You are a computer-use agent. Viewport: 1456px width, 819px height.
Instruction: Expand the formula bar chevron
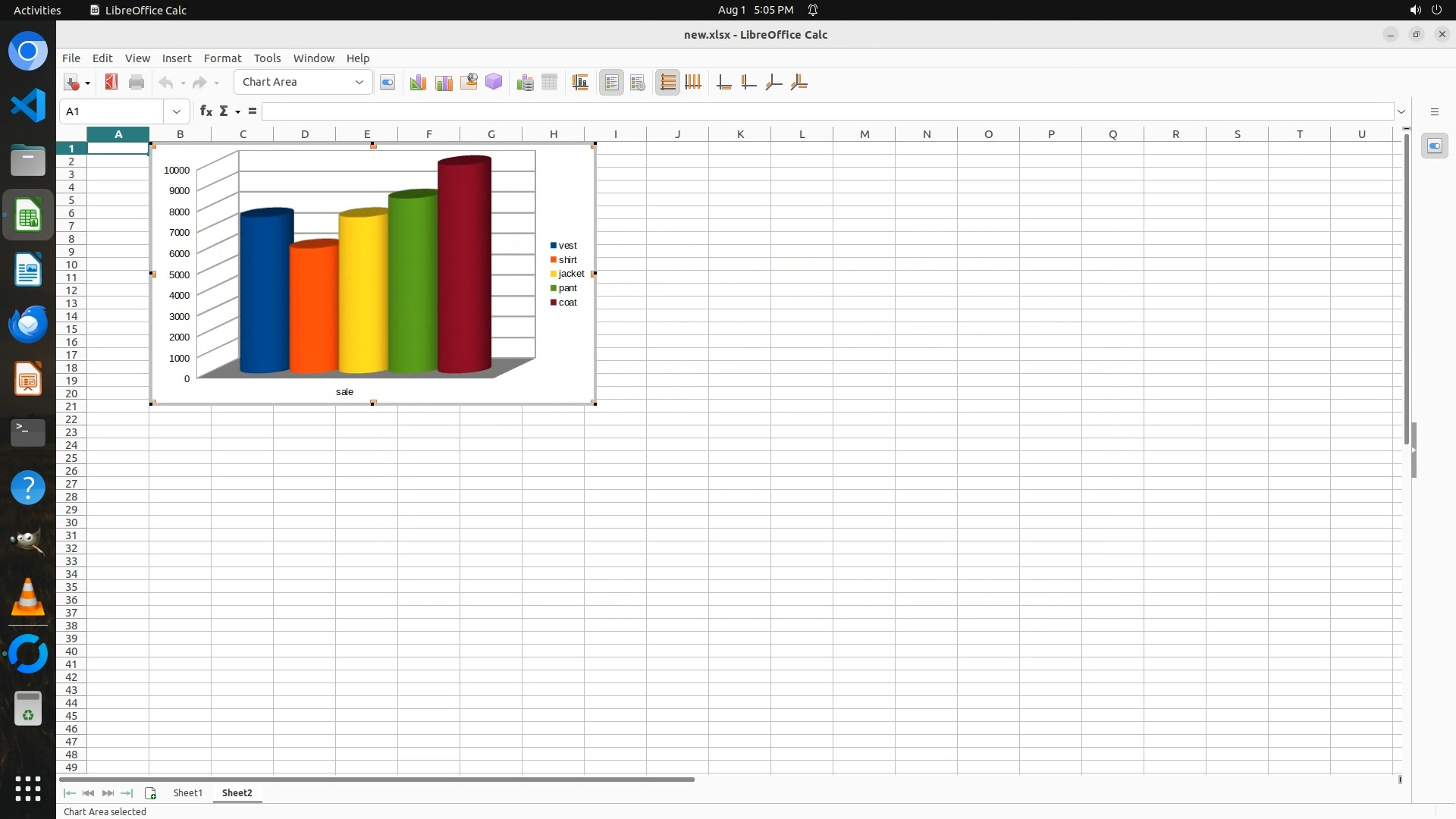click(1401, 111)
